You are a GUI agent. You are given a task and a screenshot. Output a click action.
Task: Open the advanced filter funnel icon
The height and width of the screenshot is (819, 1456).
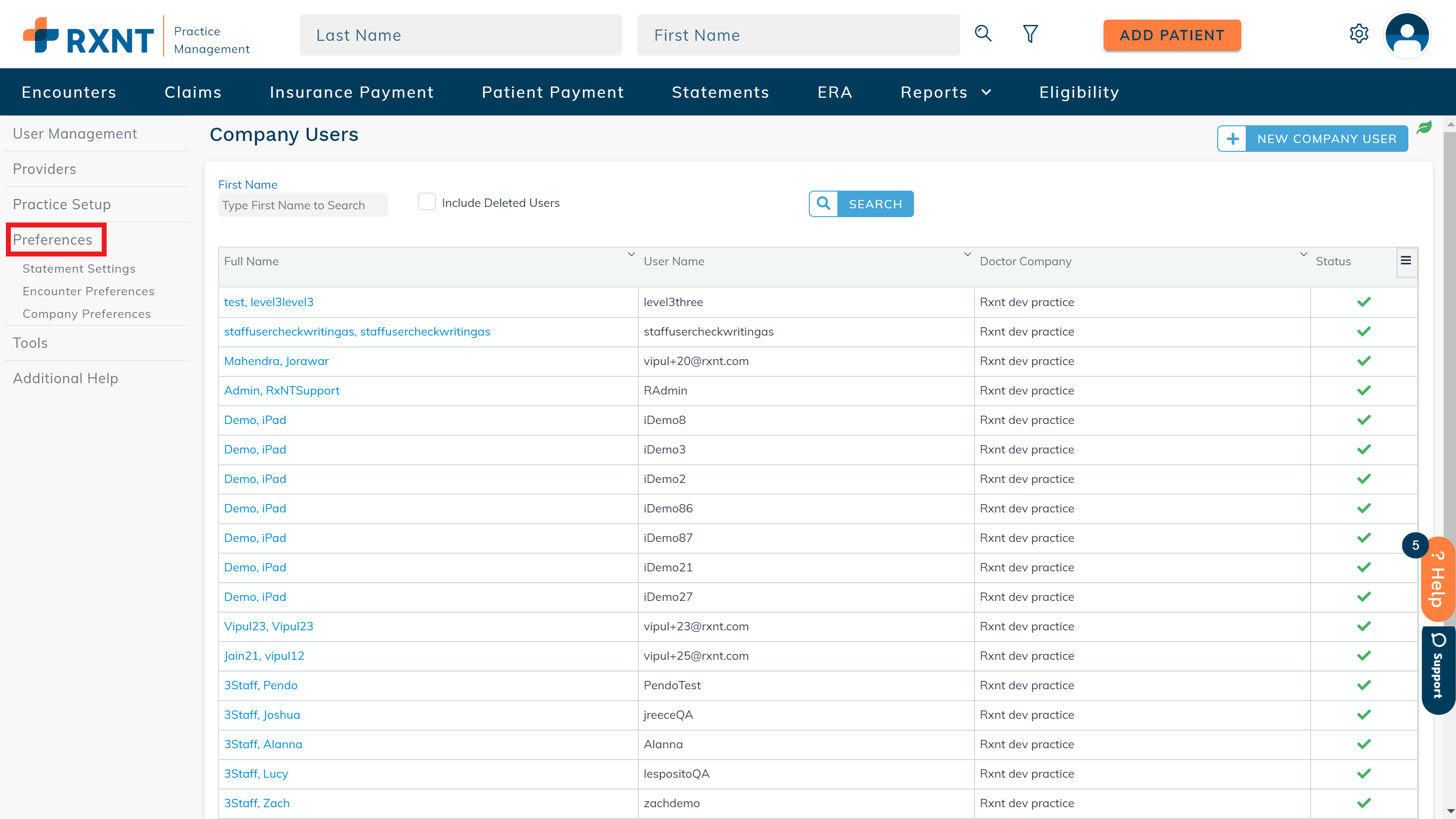pyautogui.click(x=1030, y=34)
